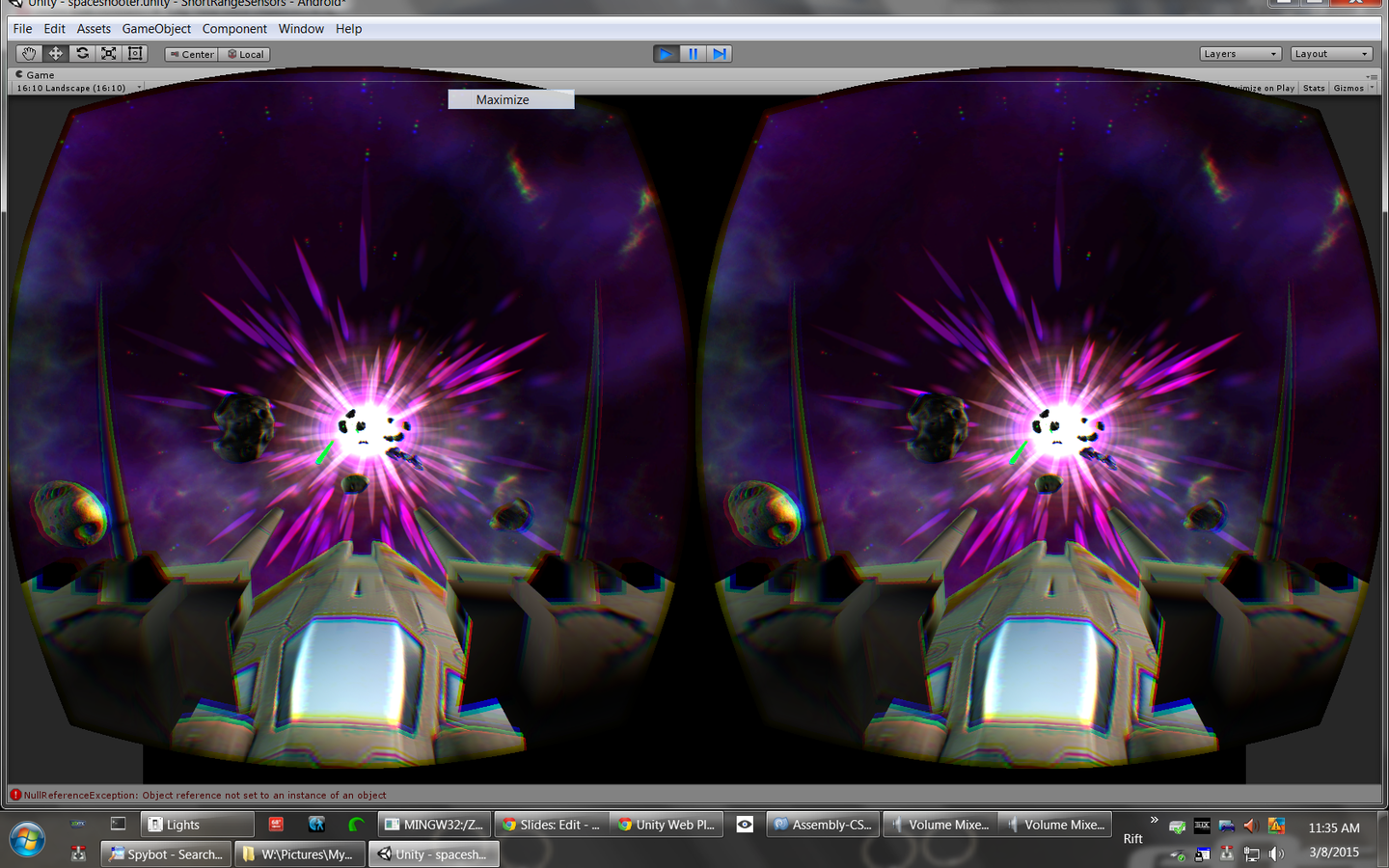
Task: Select the Scale tool
Action: 109,54
